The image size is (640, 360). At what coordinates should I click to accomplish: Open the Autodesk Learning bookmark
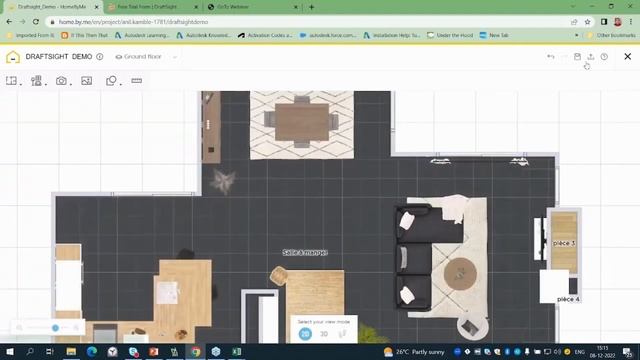(141, 36)
